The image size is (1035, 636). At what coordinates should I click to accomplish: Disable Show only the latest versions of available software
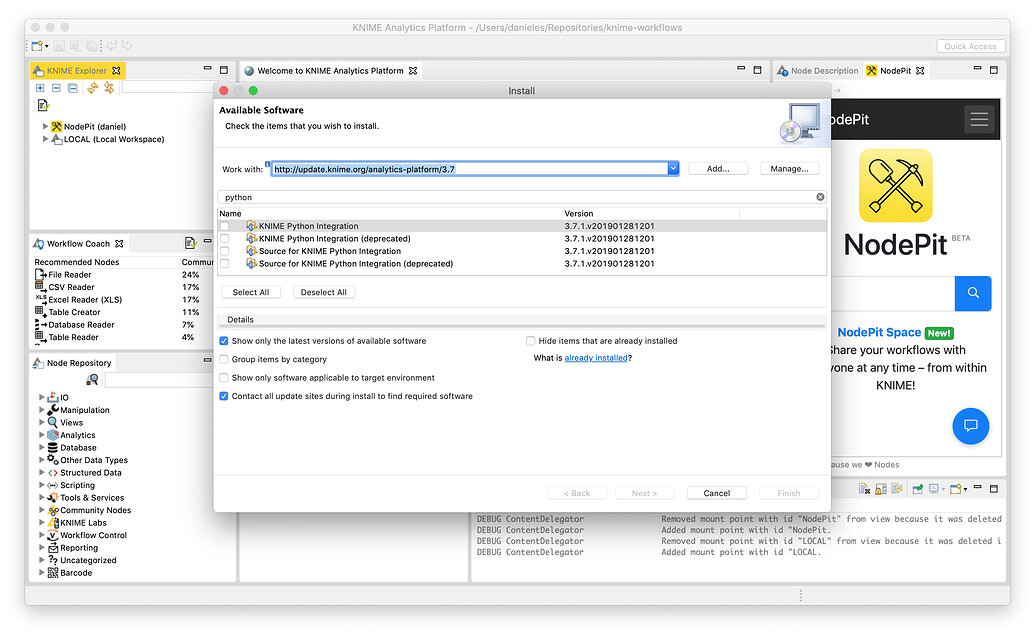click(223, 341)
